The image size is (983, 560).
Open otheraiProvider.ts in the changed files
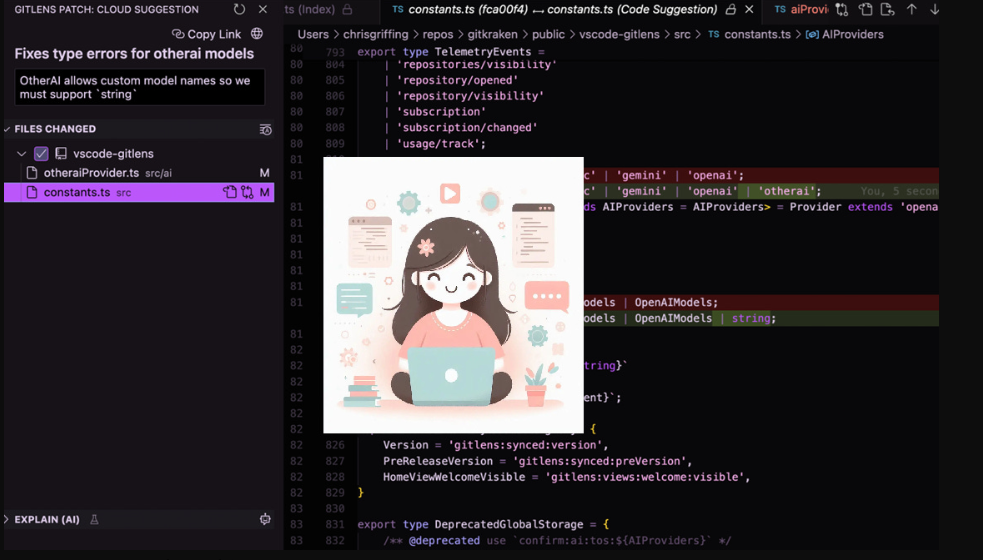tap(91, 173)
